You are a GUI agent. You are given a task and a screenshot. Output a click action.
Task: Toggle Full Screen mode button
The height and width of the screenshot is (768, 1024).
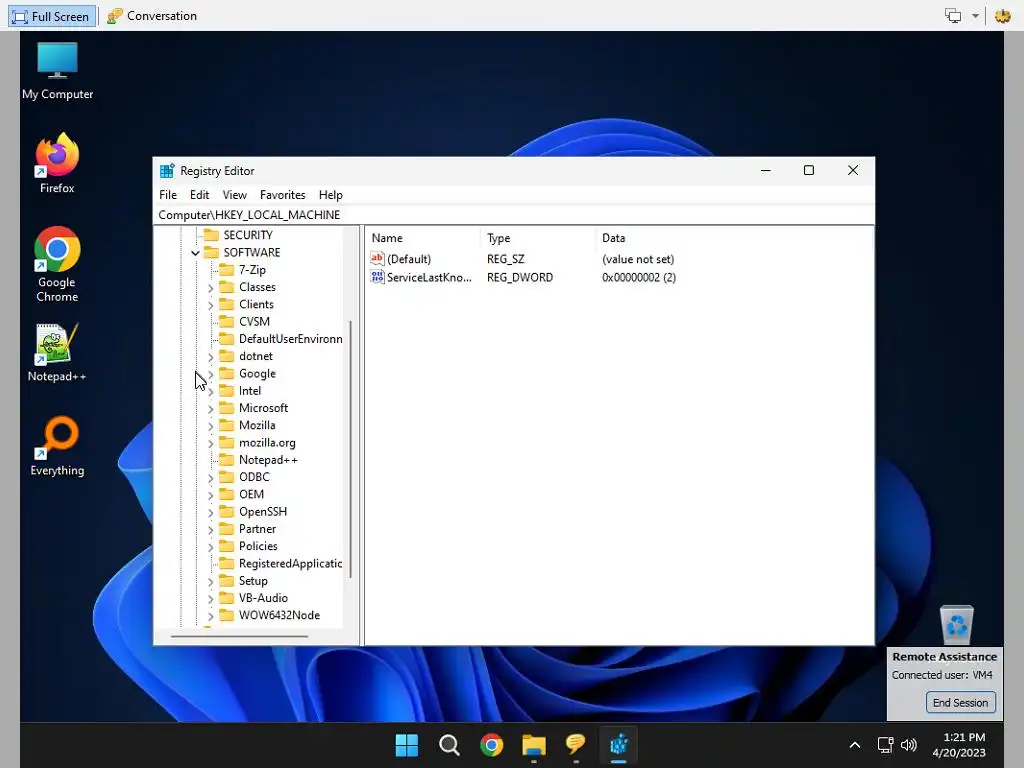(x=51, y=16)
